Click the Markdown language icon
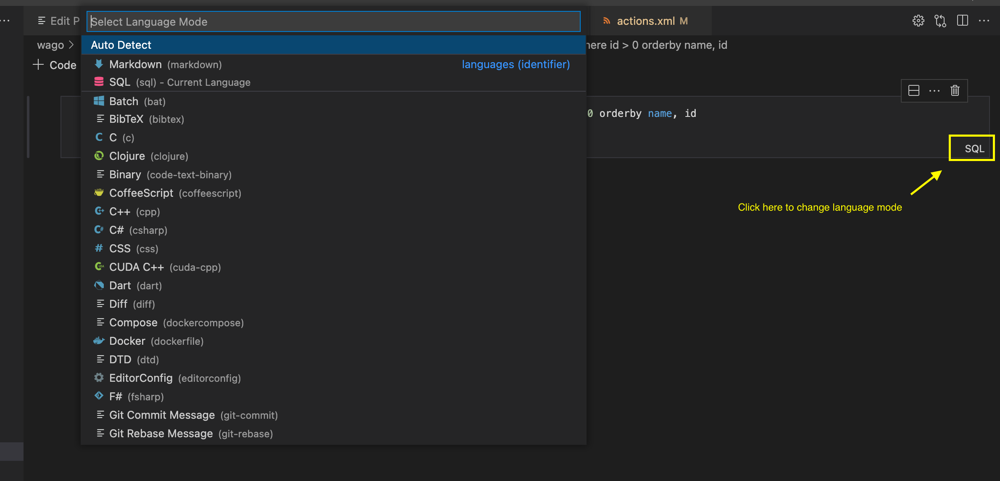Screen dimensions: 1000x481 (x=99, y=64)
